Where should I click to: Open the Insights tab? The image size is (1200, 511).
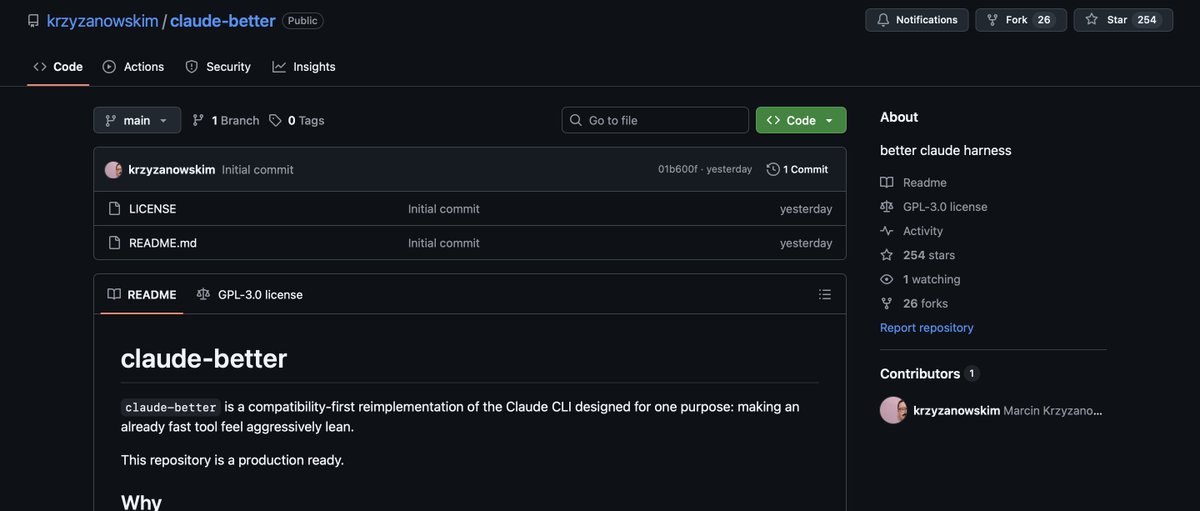304,67
